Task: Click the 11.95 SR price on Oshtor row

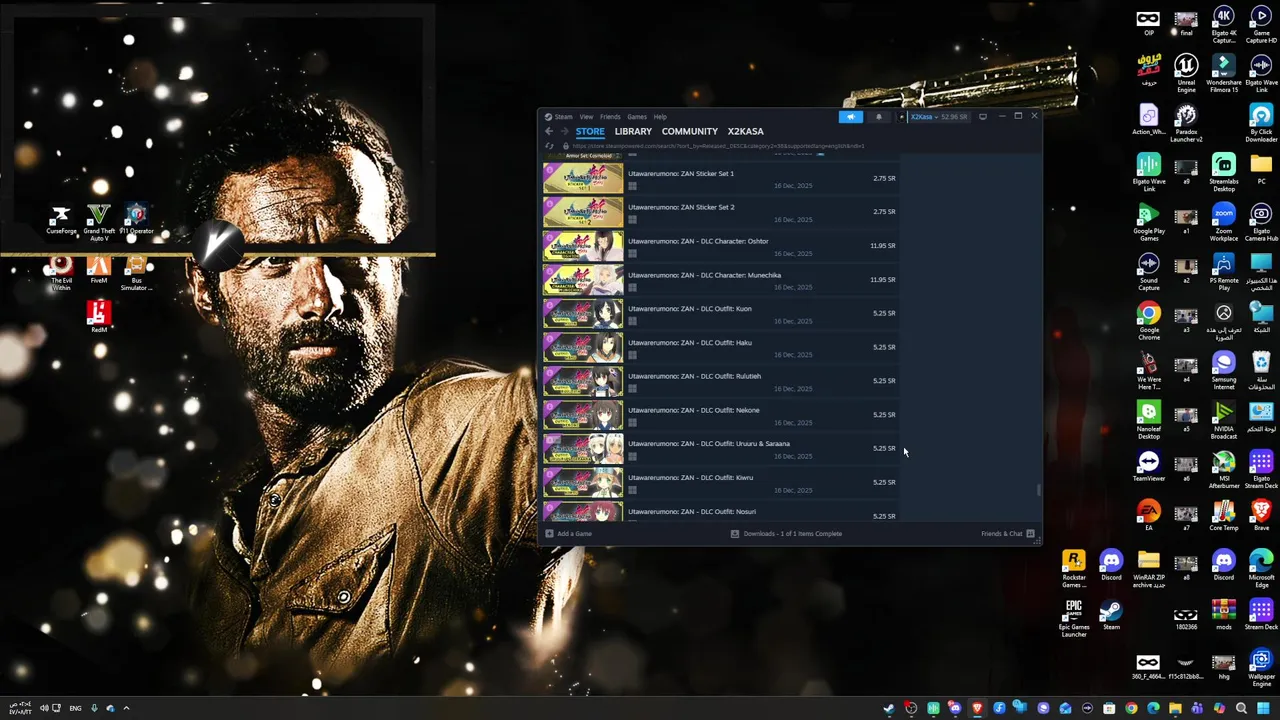Action: pyautogui.click(x=882, y=246)
